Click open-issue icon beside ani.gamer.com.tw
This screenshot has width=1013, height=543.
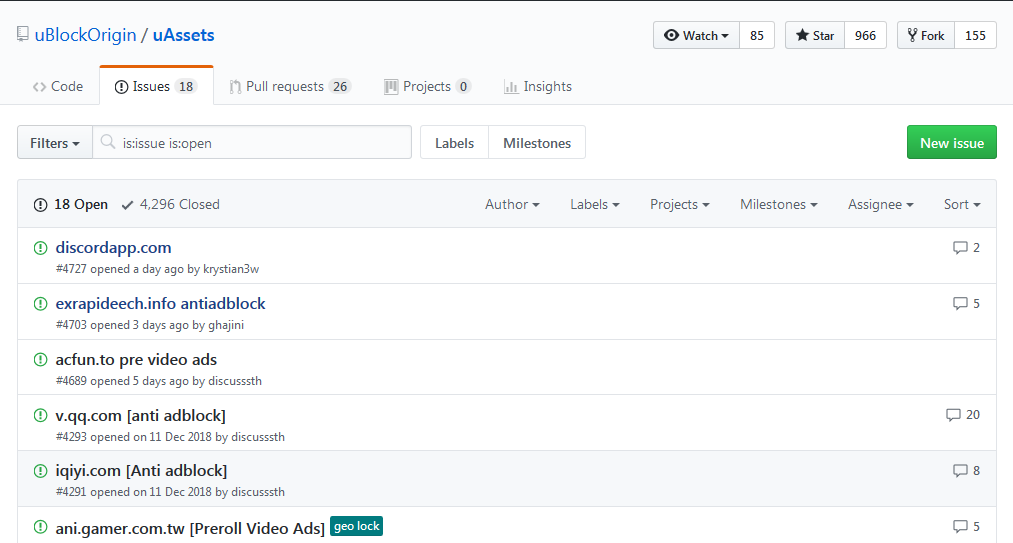coord(40,527)
